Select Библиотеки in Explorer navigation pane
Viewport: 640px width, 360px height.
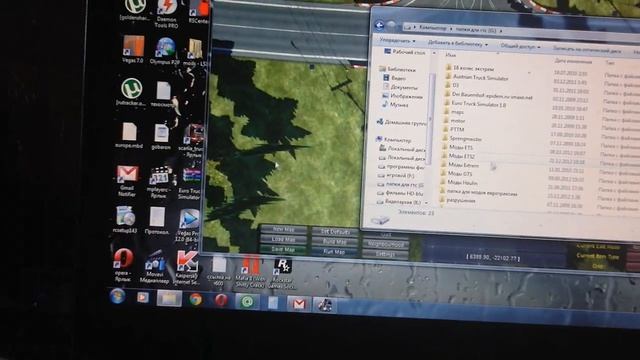pyautogui.click(x=397, y=69)
